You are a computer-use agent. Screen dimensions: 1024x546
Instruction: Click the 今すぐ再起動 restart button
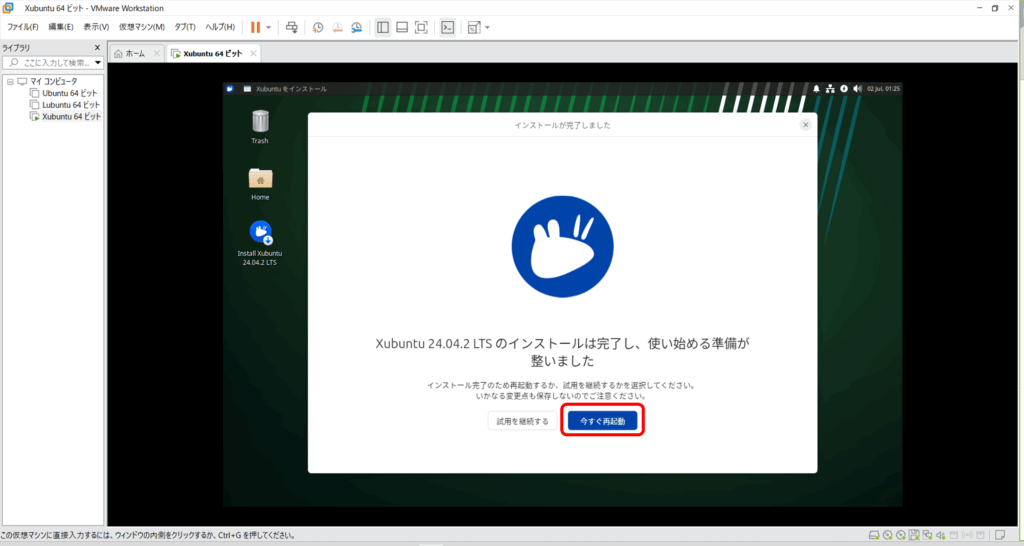[602, 421]
